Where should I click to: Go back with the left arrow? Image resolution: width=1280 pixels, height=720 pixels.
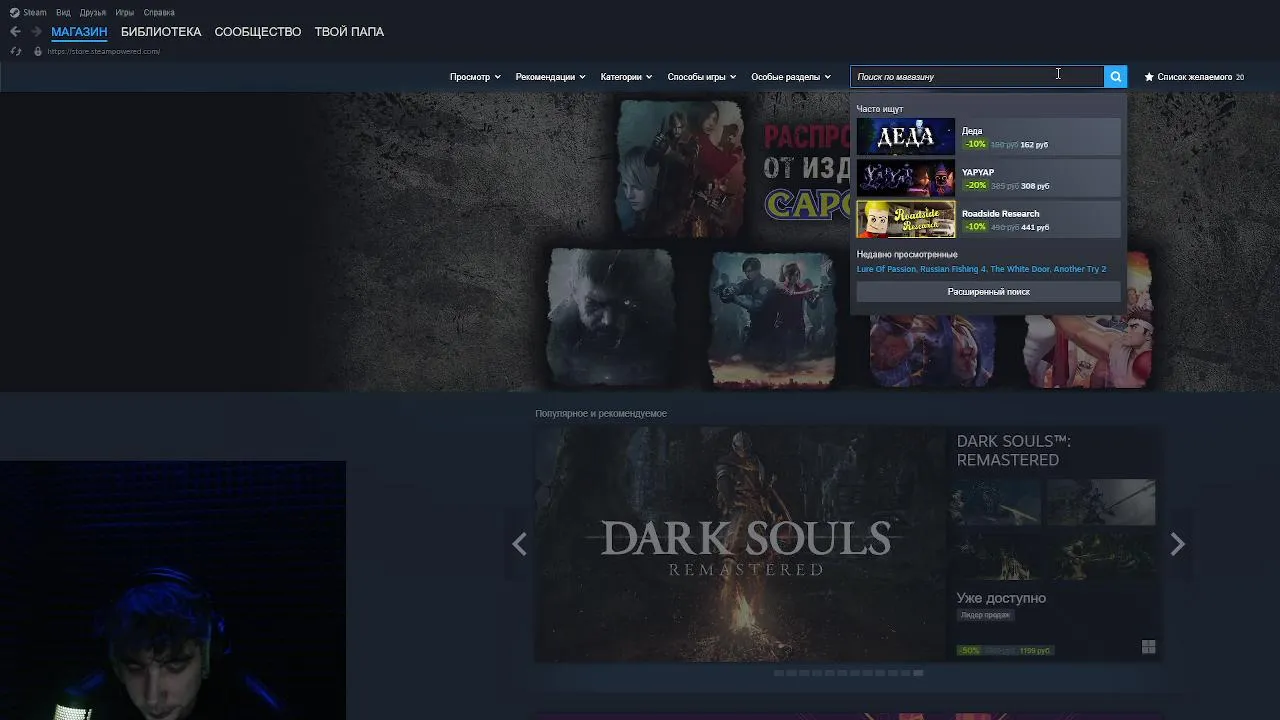coord(15,31)
